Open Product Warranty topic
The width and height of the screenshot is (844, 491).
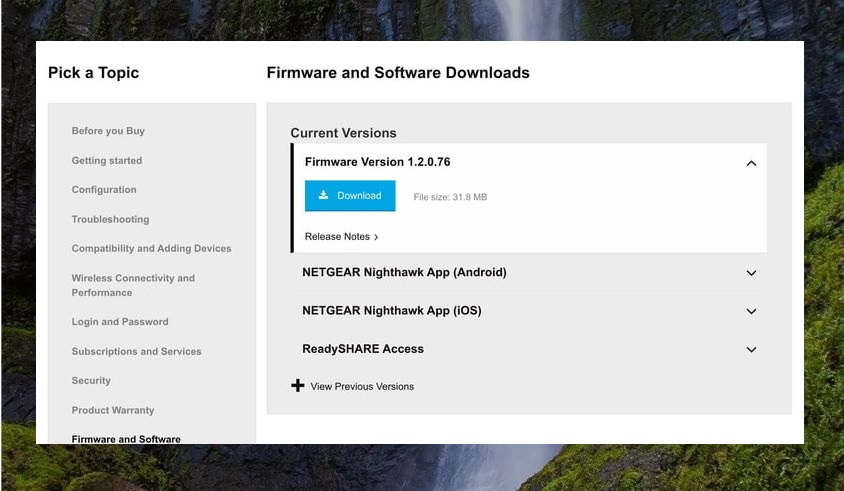pos(113,410)
